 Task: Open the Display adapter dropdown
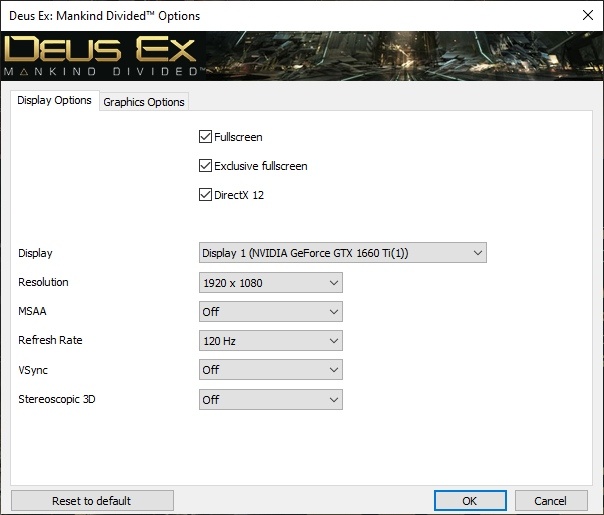pos(342,253)
